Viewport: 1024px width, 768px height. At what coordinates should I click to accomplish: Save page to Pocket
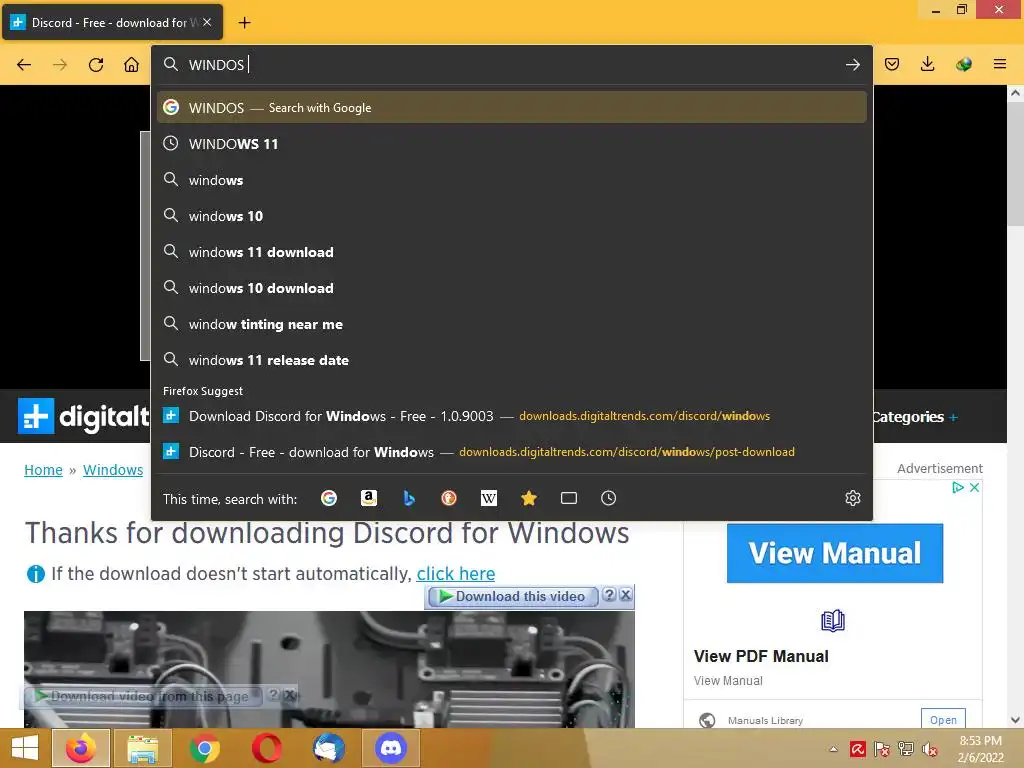tap(892, 64)
